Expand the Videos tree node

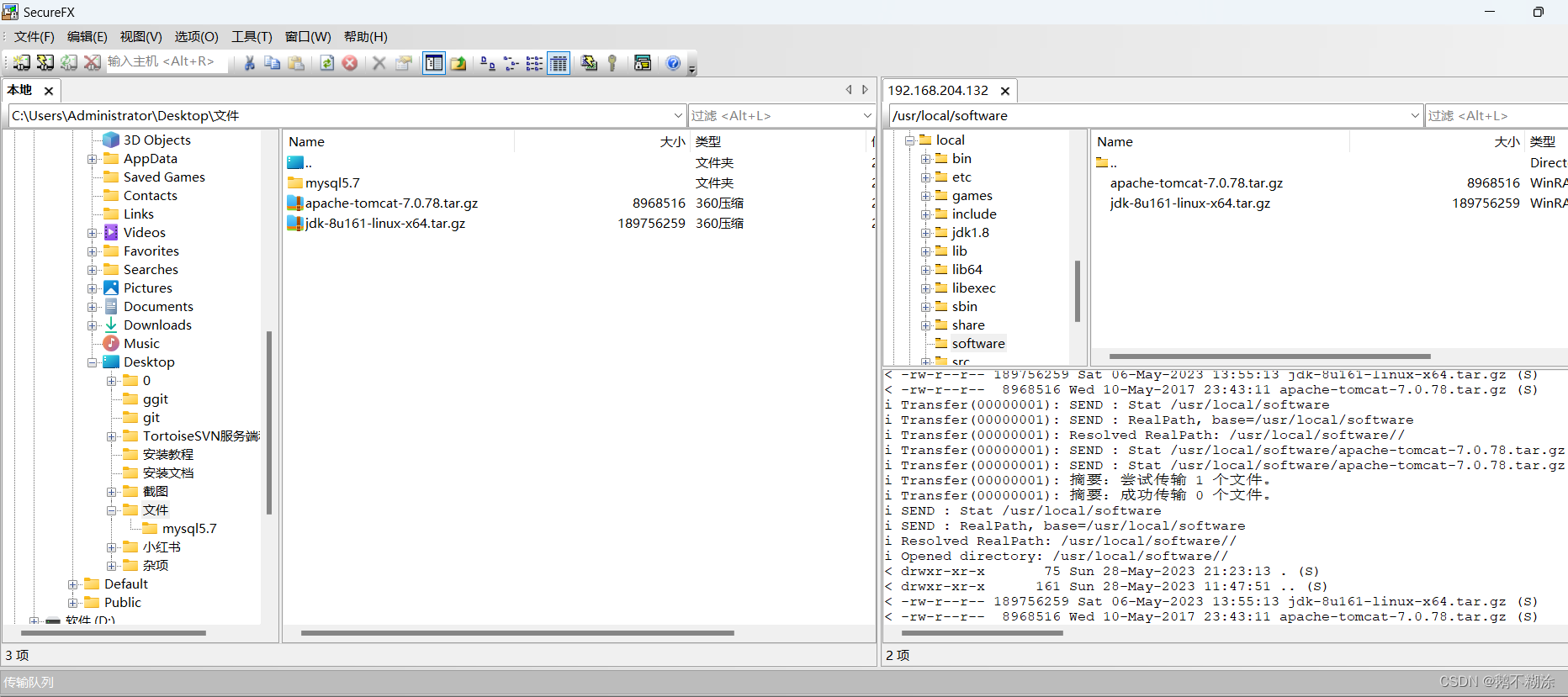coord(93,233)
